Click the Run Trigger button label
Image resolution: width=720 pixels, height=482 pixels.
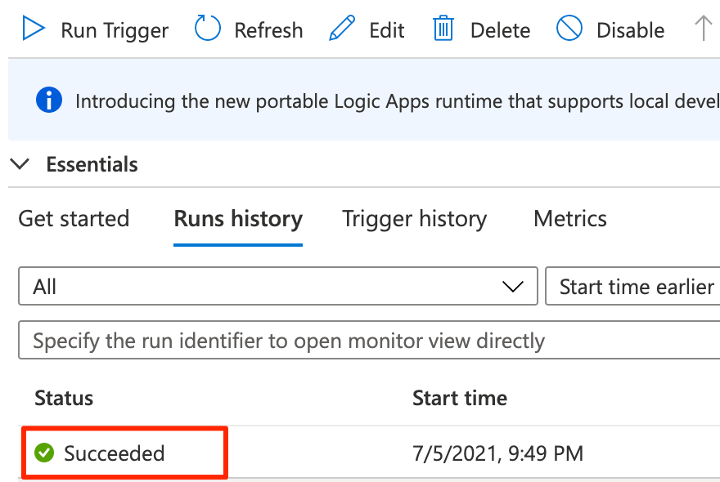(115, 31)
